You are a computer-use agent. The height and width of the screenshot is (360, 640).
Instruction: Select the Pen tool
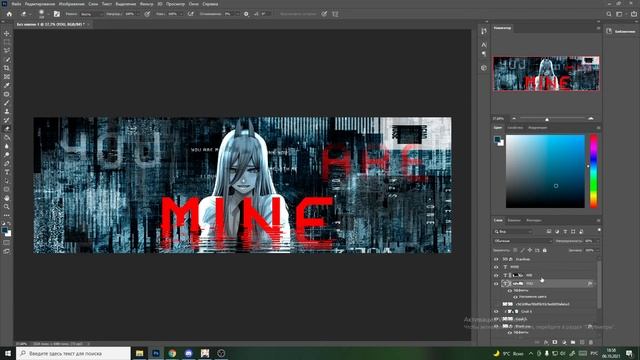[x=7, y=163]
